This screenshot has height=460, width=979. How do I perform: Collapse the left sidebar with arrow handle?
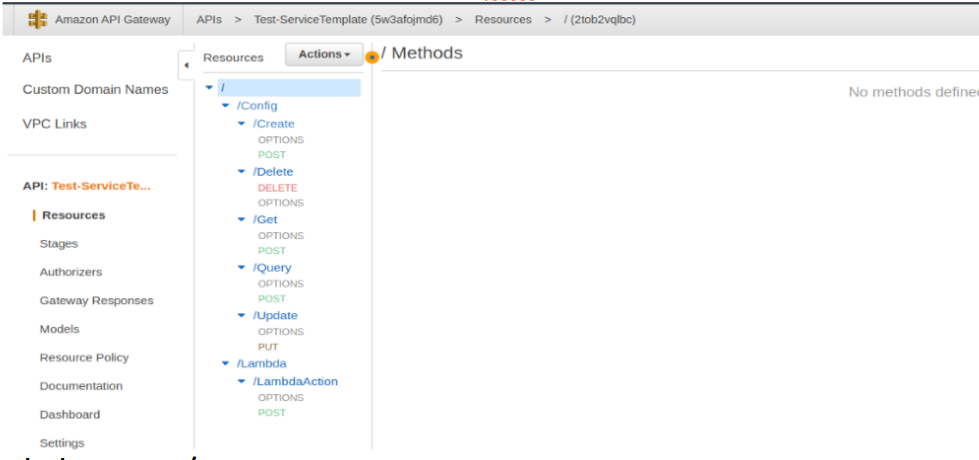[x=185, y=67]
